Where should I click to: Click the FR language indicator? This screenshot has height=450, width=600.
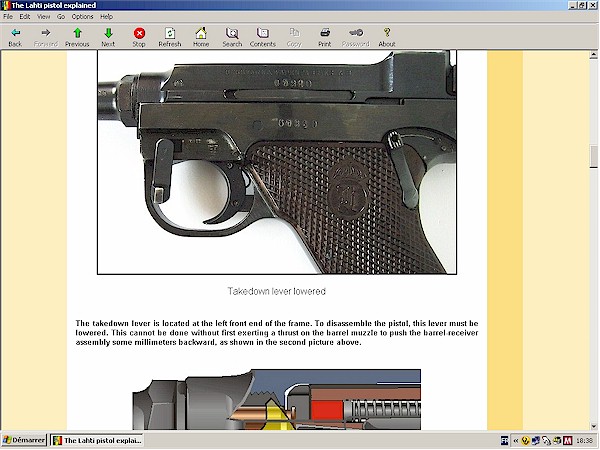point(505,441)
